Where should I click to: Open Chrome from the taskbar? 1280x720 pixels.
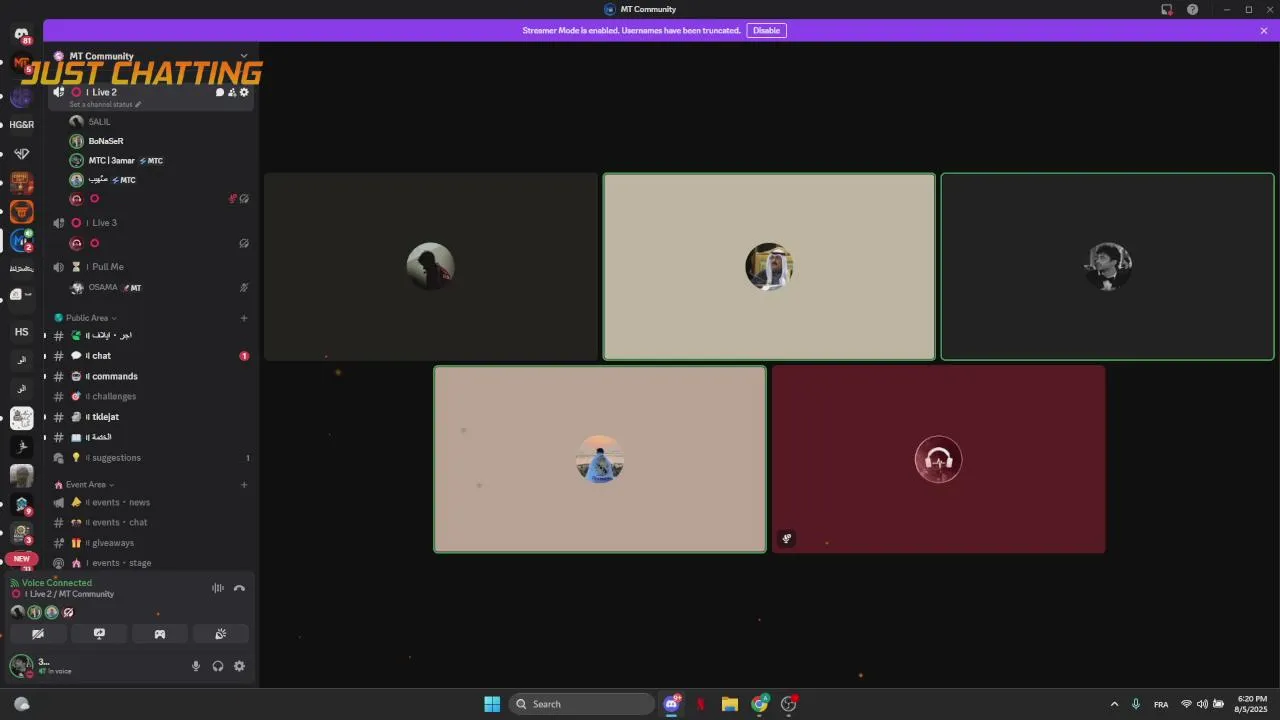pyautogui.click(x=760, y=704)
